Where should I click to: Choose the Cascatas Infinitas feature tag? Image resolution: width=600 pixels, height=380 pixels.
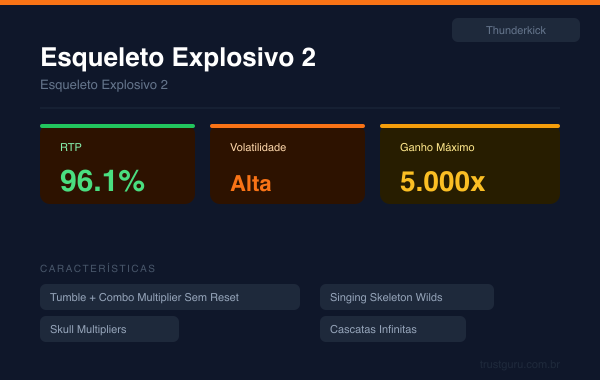[393, 329]
